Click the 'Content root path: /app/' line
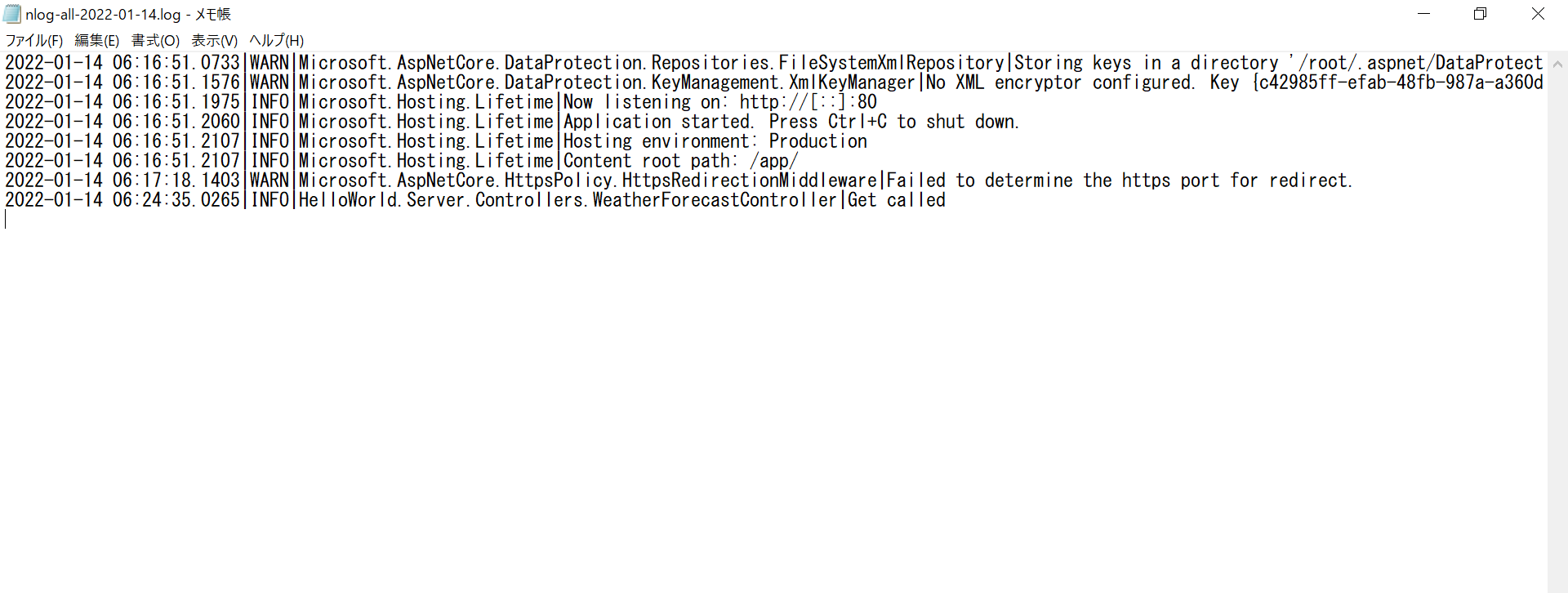 tap(401, 161)
